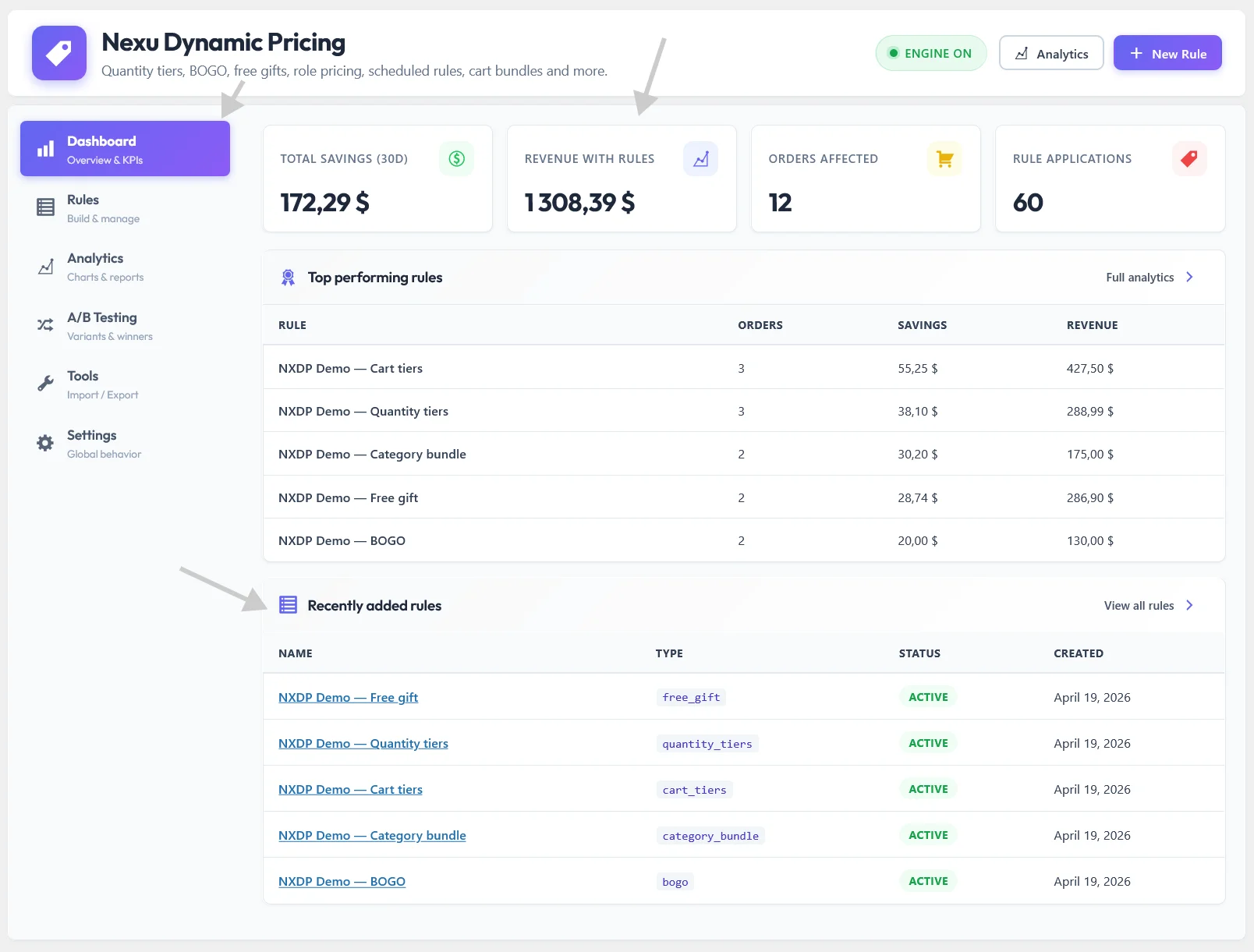Screen dimensions: 1254x952
Task: Click the green dot in Engine On badge
Action: tap(894, 53)
